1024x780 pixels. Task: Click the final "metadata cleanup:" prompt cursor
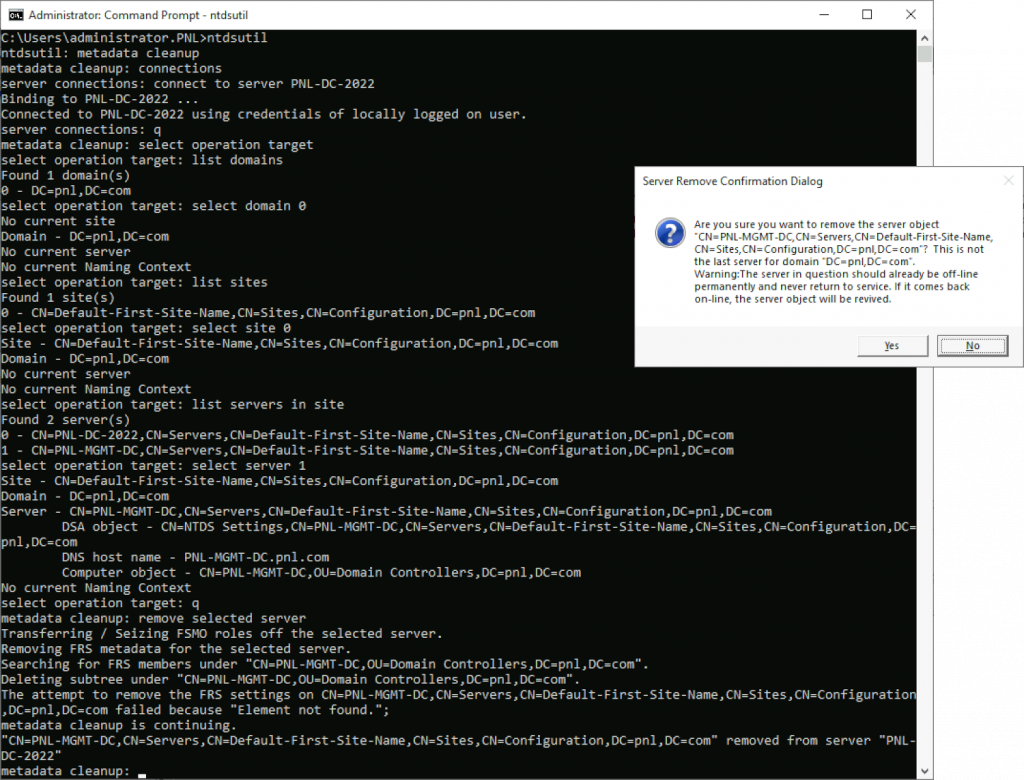(142, 773)
